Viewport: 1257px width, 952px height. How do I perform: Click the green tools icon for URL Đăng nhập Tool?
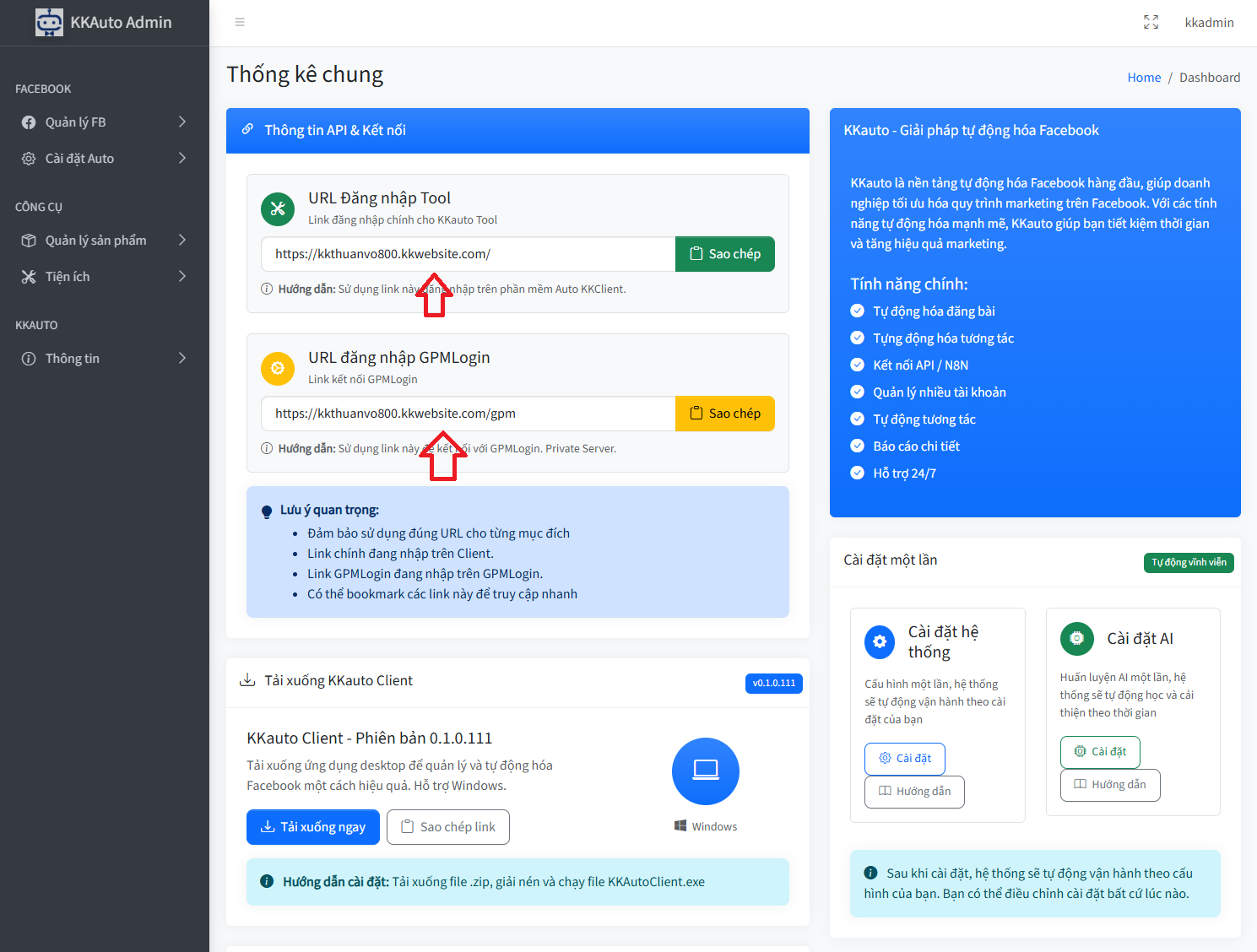click(x=278, y=208)
